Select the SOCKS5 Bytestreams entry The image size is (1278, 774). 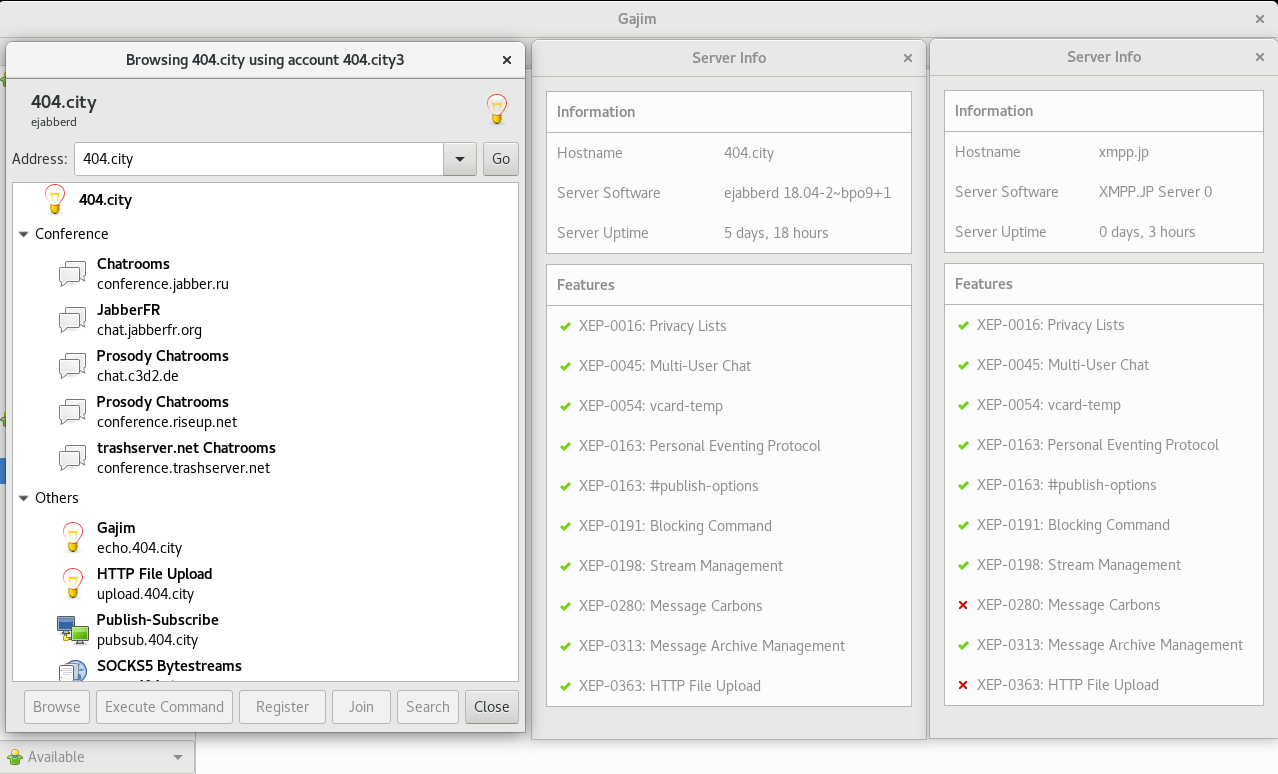pyautogui.click(x=168, y=666)
